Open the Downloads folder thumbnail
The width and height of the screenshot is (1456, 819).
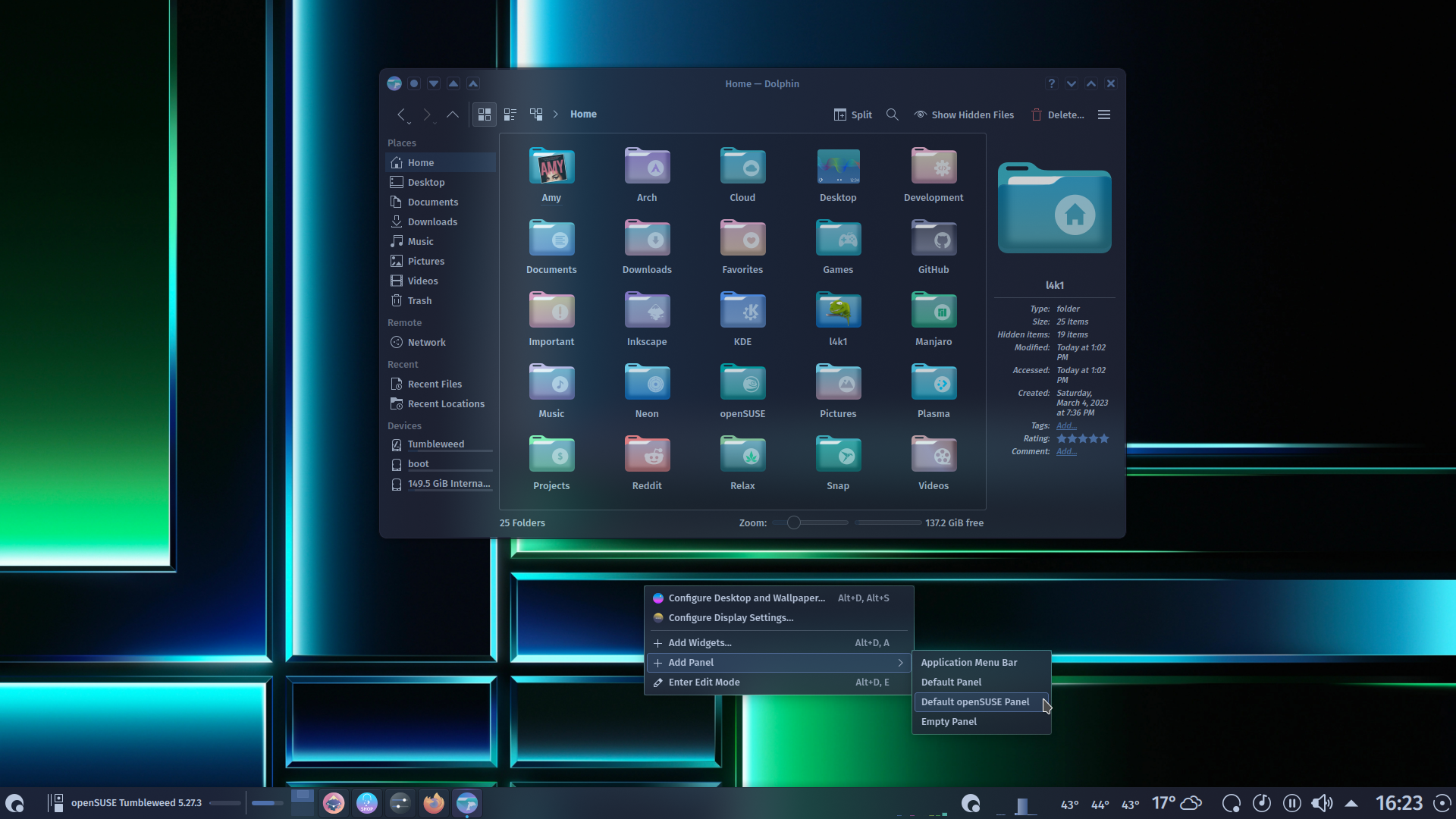click(646, 239)
